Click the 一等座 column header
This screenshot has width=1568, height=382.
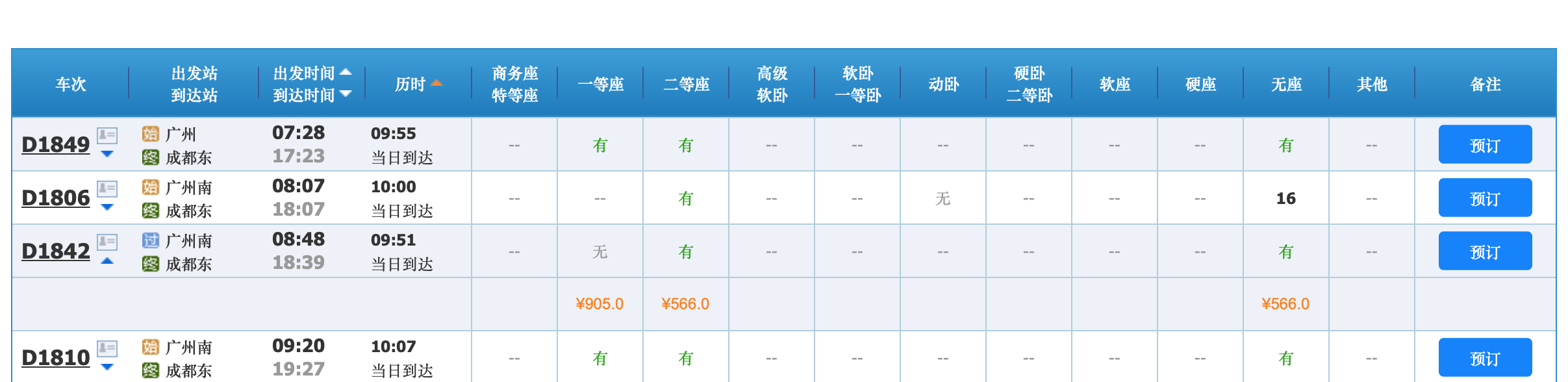(x=600, y=84)
